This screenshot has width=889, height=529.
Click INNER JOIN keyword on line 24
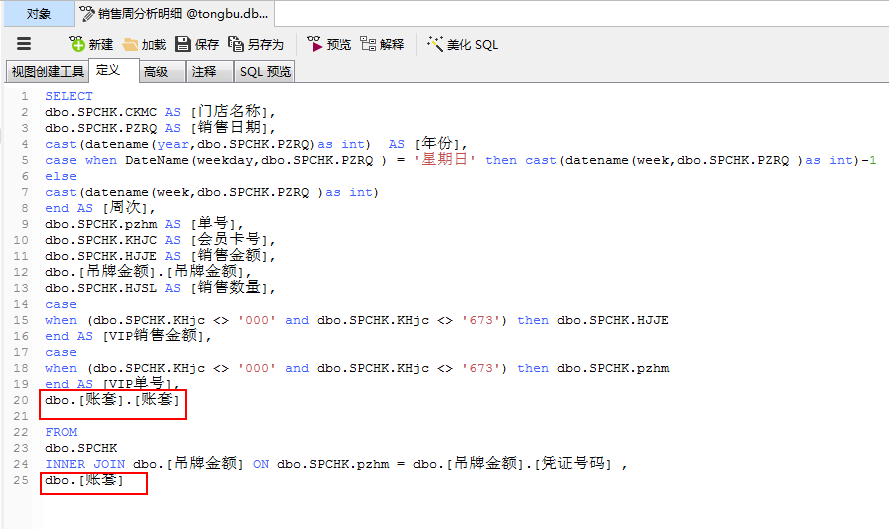pos(85,464)
